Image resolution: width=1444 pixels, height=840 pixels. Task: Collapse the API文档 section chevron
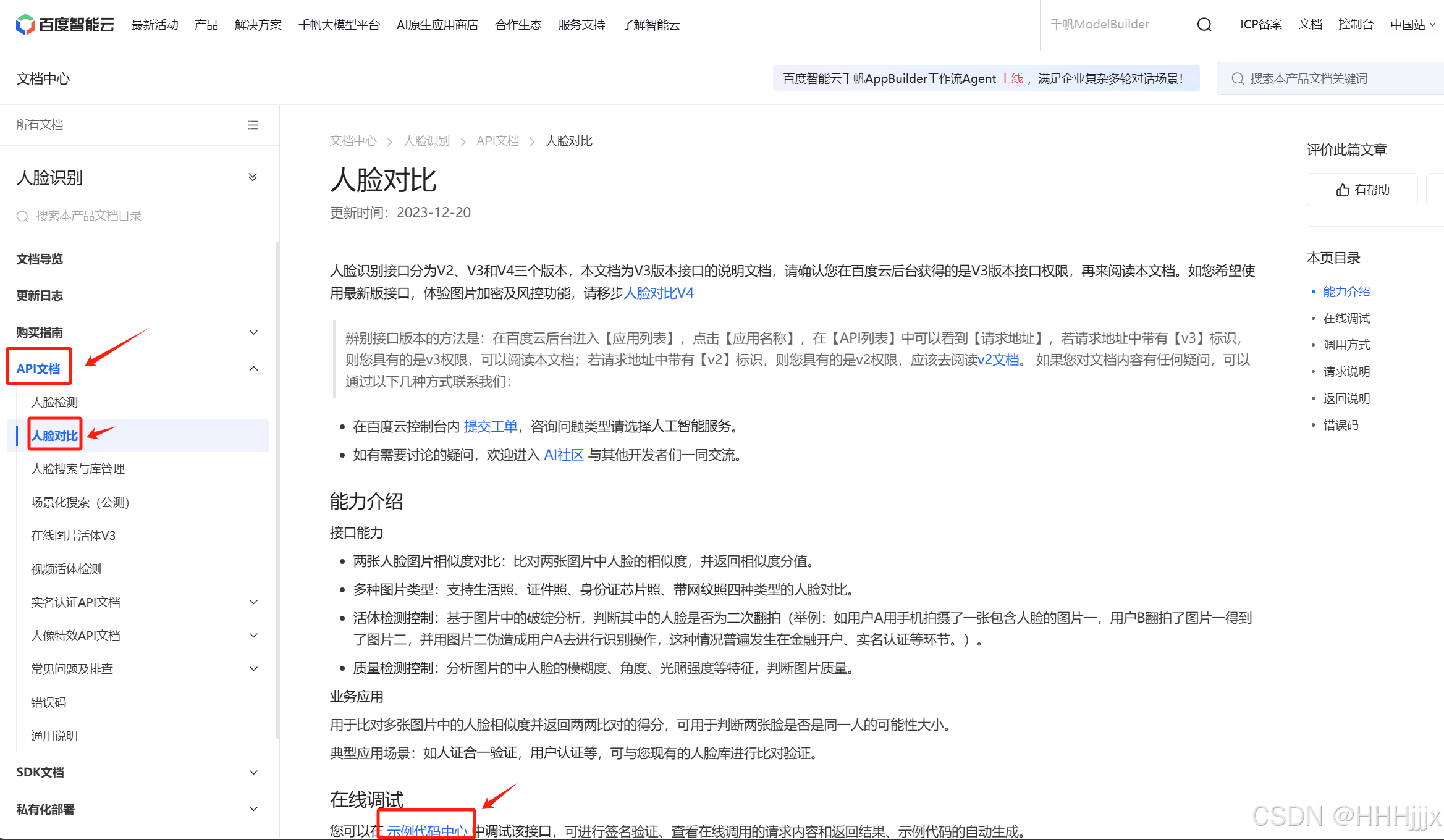[253, 369]
